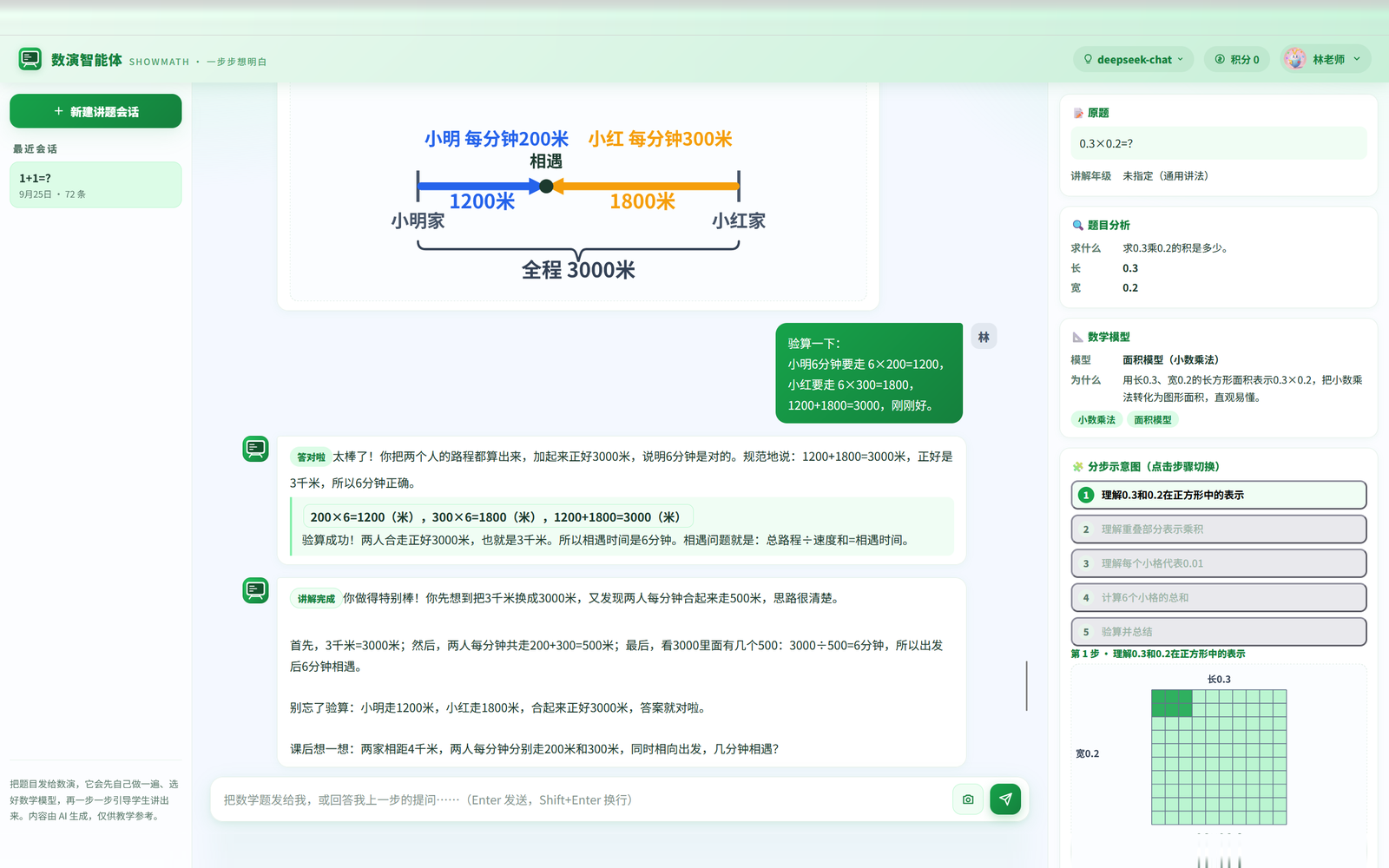Focus the math question input field

click(x=582, y=799)
